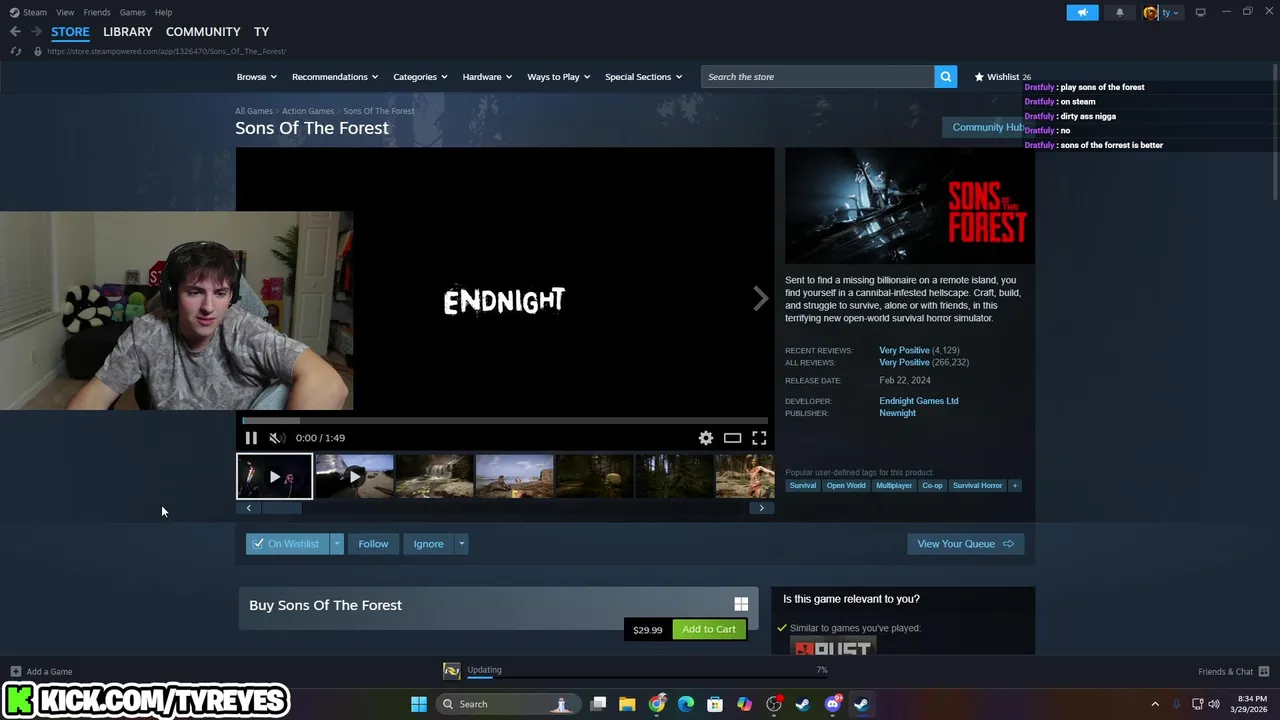Expand the wishlist options arrow
Image resolution: width=1280 pixels, height=720 pixels.
[x=337, y=544]
